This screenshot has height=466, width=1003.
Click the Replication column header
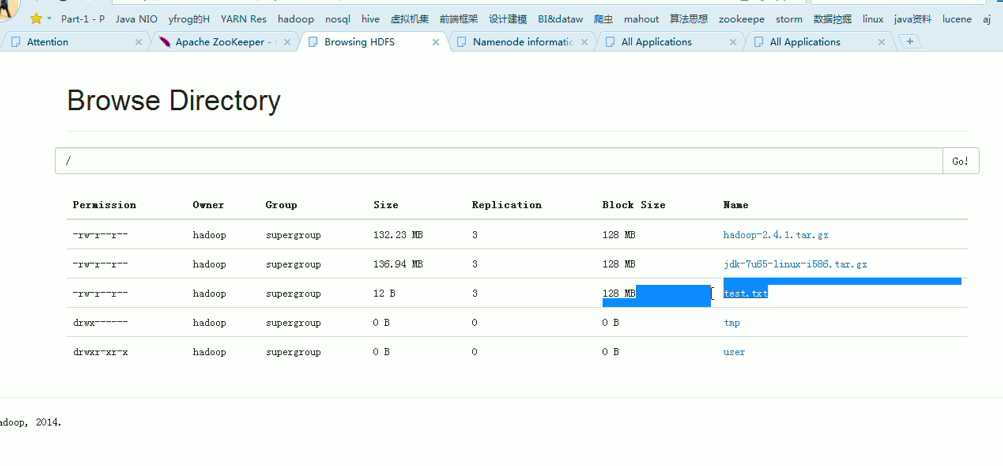click(x=507, y=205)
